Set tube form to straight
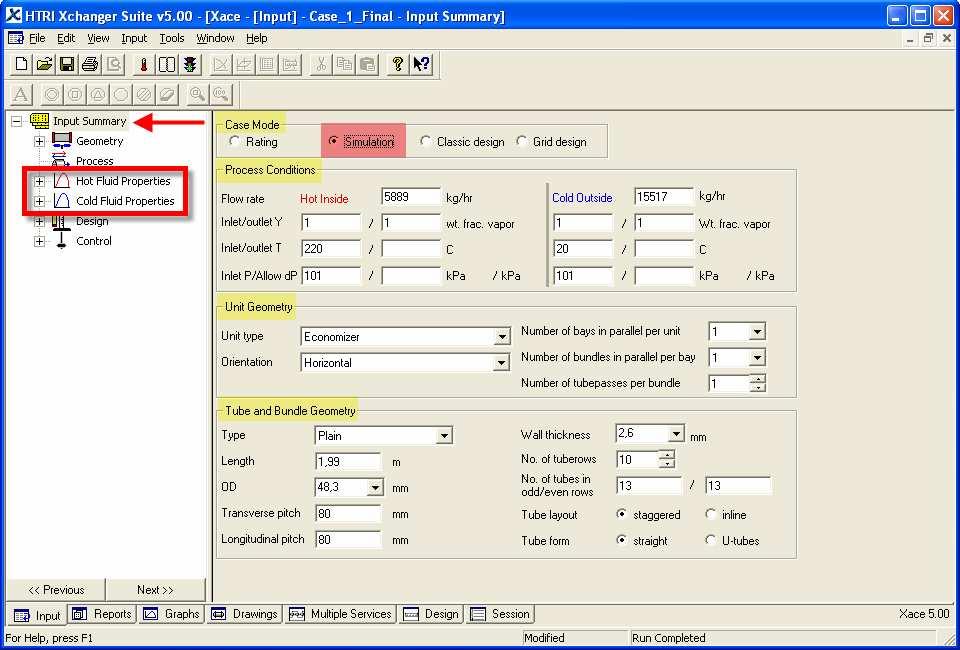Viewport: 960px width, 650px height. [622, 540]
